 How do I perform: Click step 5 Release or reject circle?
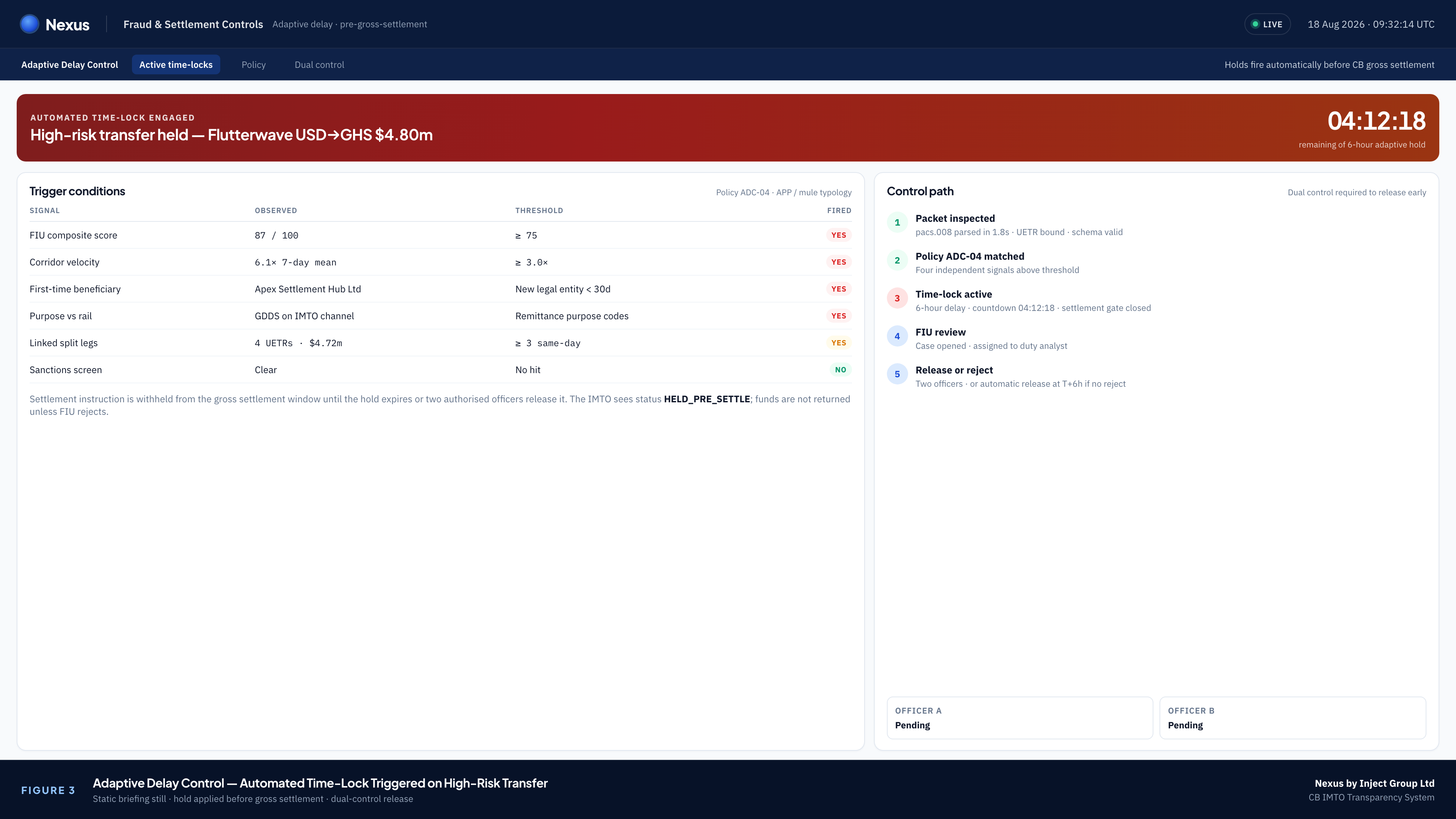click(x=897, y=374)
